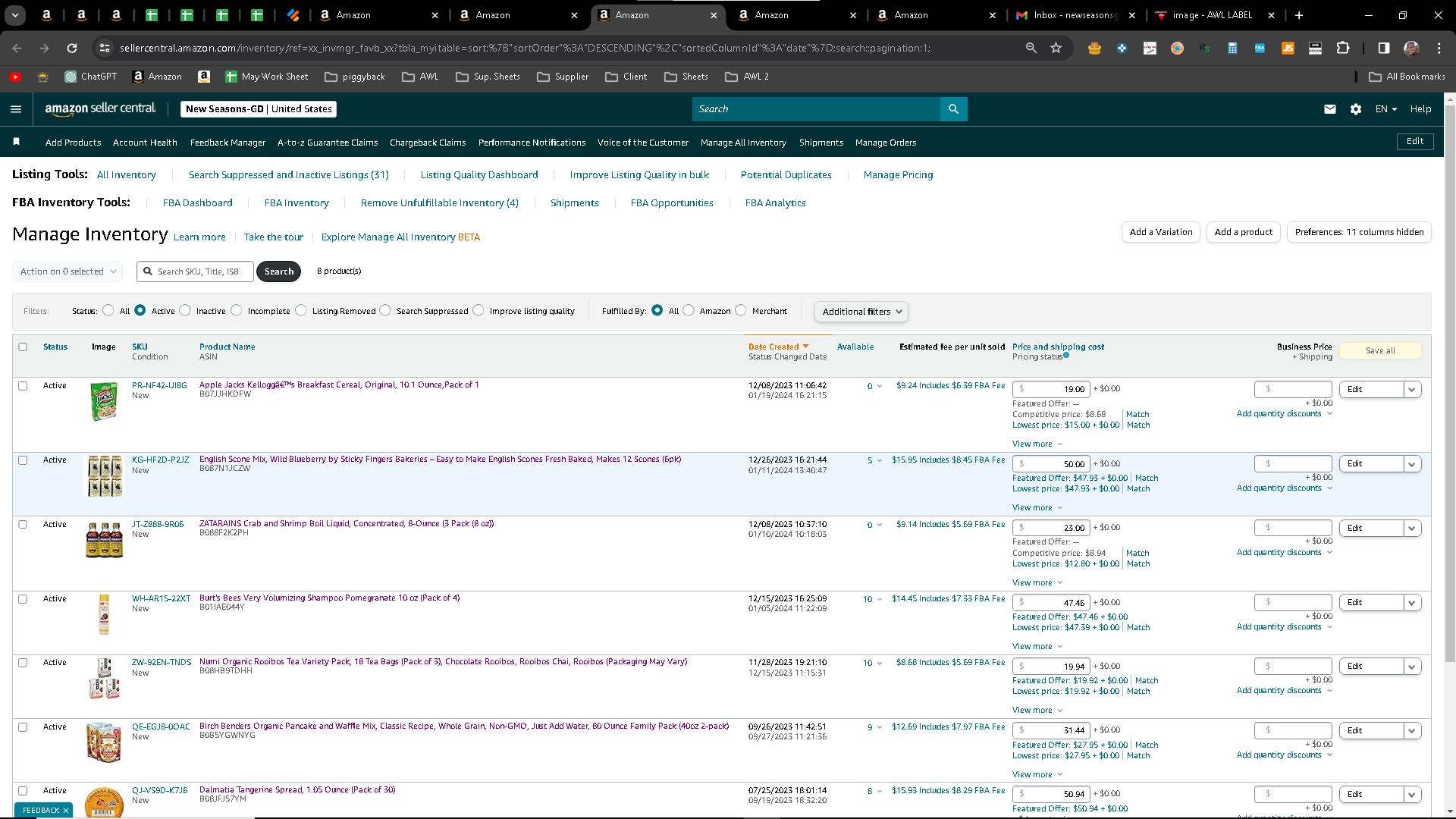Screen dimensions: 1456x819
Task: Select the checkbox for SKU KG-HF2D-P2JZ
Action: tap(23, 460)
